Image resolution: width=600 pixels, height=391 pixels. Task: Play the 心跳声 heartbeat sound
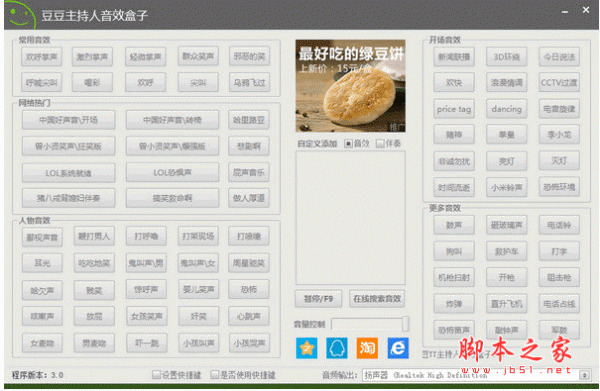coord(249,316)
